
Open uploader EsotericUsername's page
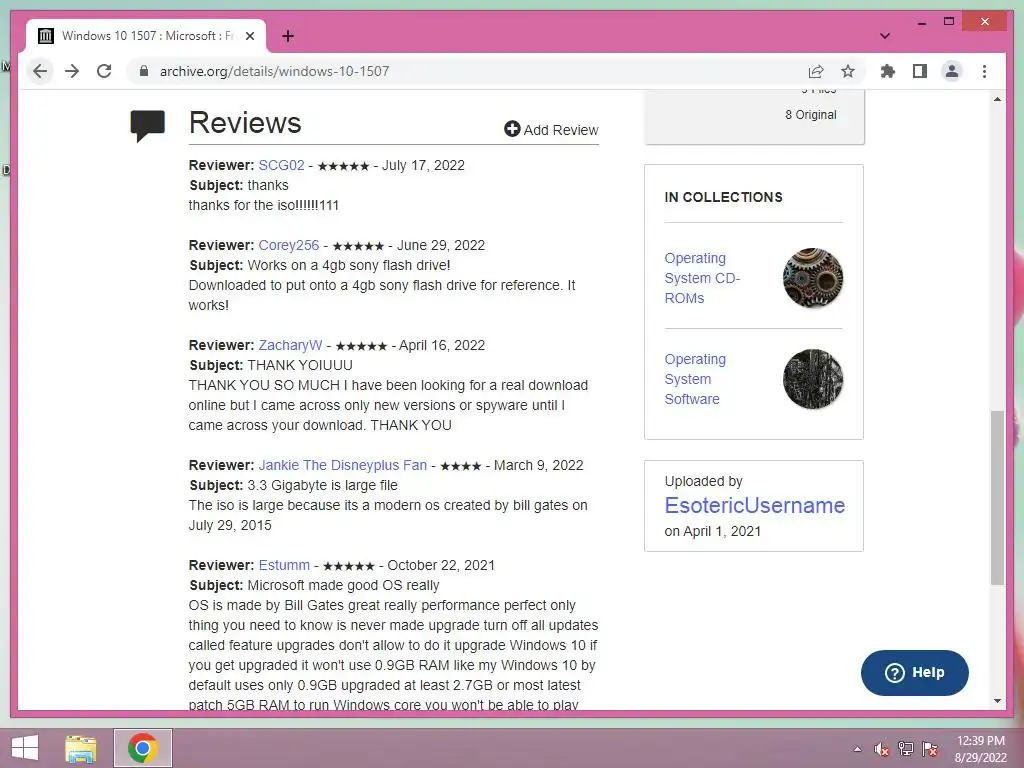tap(754, 505)
